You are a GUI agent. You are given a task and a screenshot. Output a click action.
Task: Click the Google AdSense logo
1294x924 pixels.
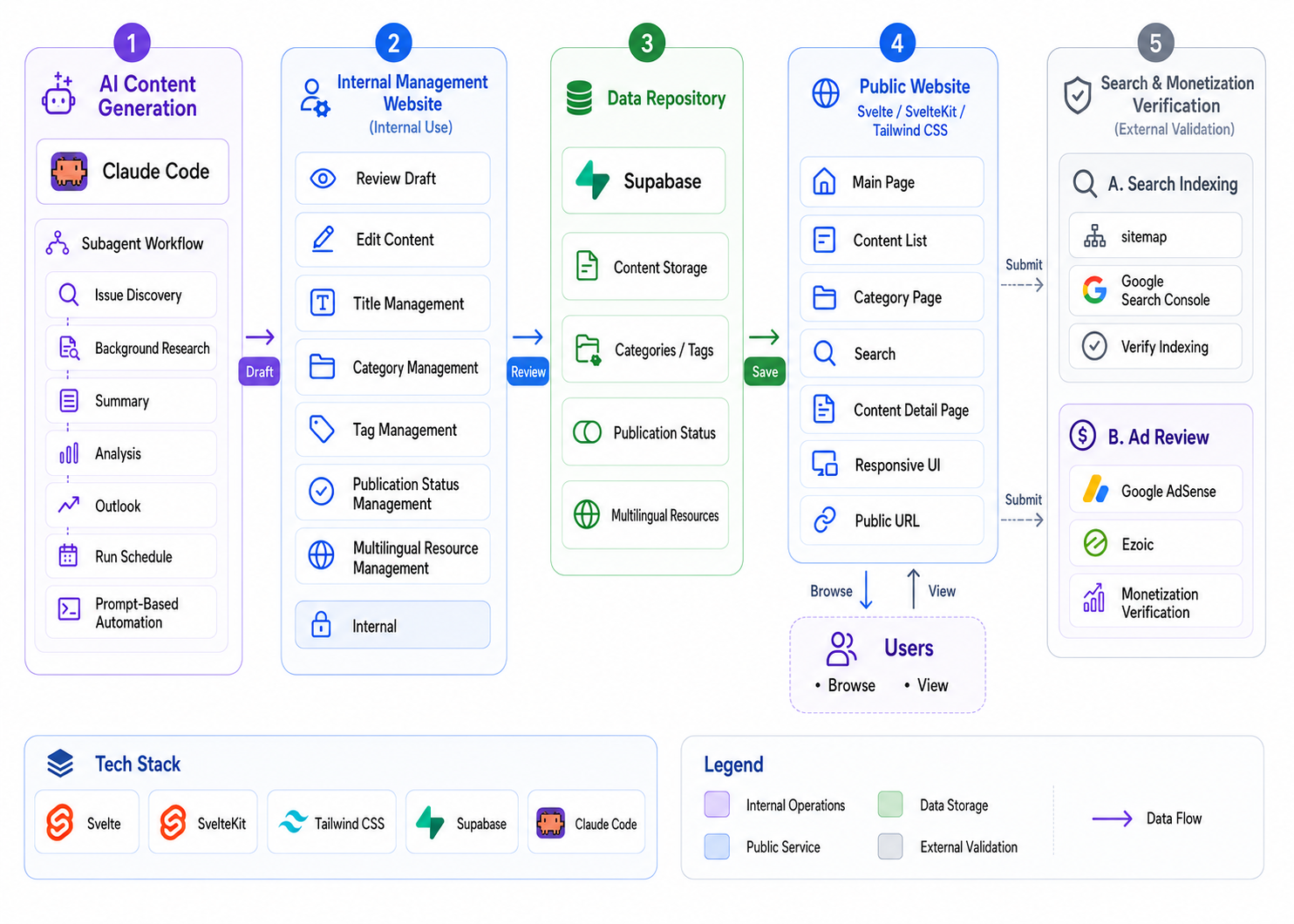(1095, 489)
